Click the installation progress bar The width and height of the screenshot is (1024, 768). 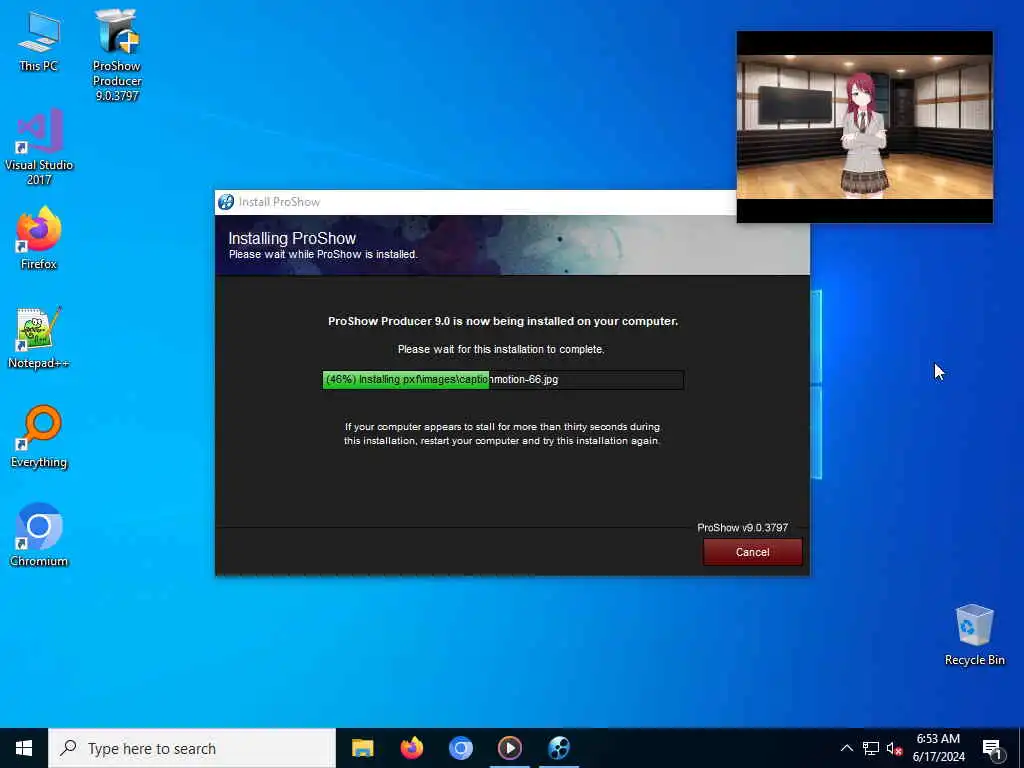point(503,379)
